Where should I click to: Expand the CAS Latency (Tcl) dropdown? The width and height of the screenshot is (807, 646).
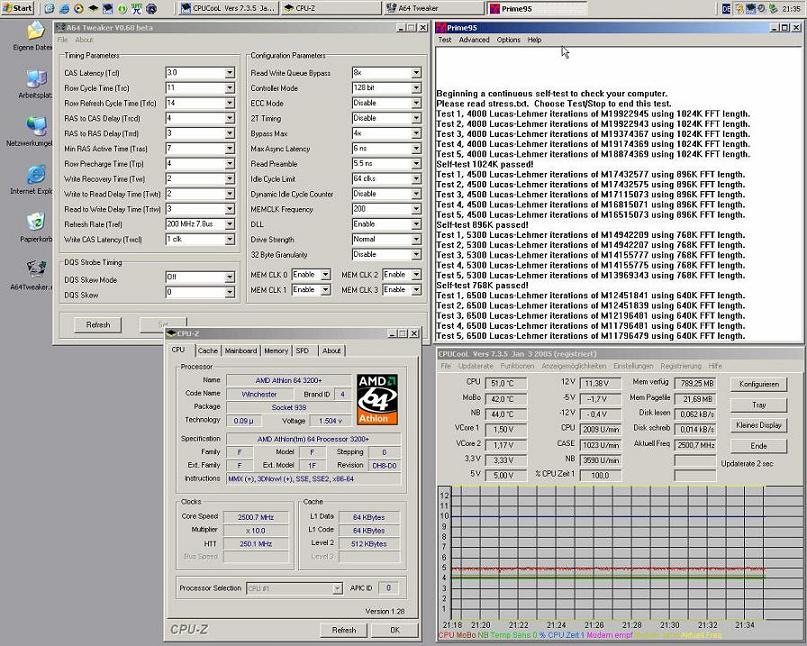pyautogui.click(x=230, y=73)
